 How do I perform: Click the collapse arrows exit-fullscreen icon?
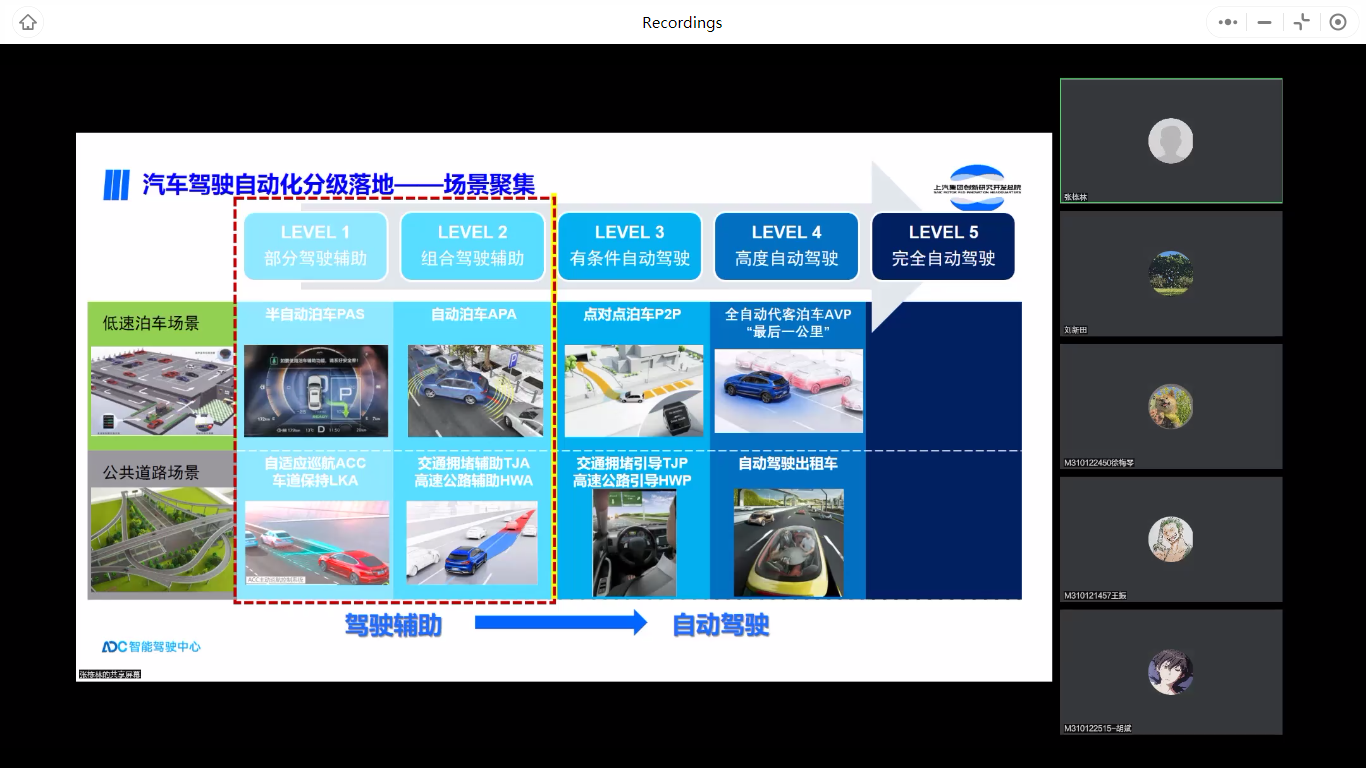pyautogui.click(x=1301, y=22)
